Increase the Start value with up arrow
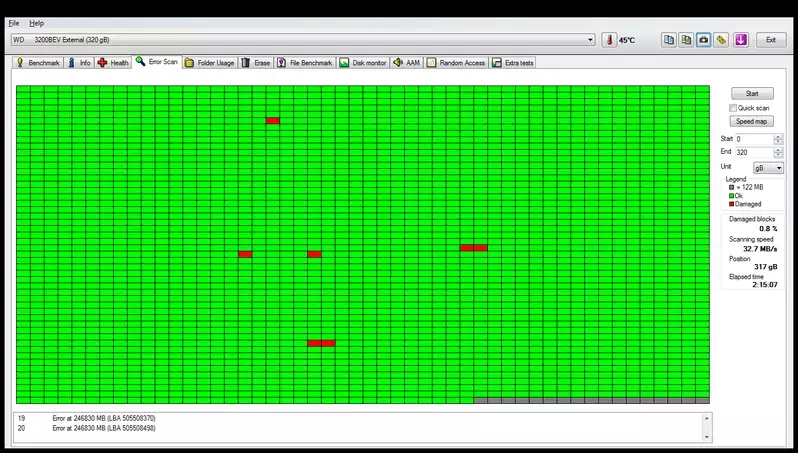Screen dimensions: 798x453 (778, 136)
